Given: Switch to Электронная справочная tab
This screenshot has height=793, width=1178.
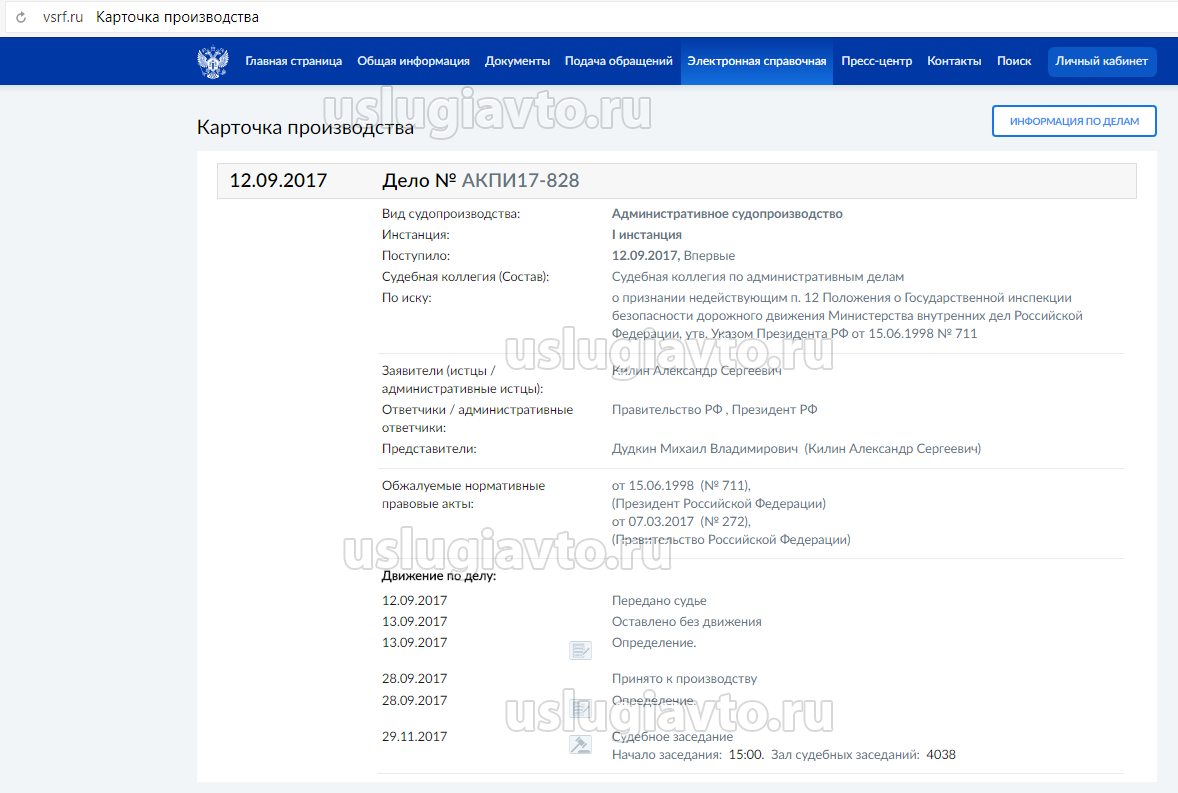Looking at the screenshot, I should pos(756,61).
